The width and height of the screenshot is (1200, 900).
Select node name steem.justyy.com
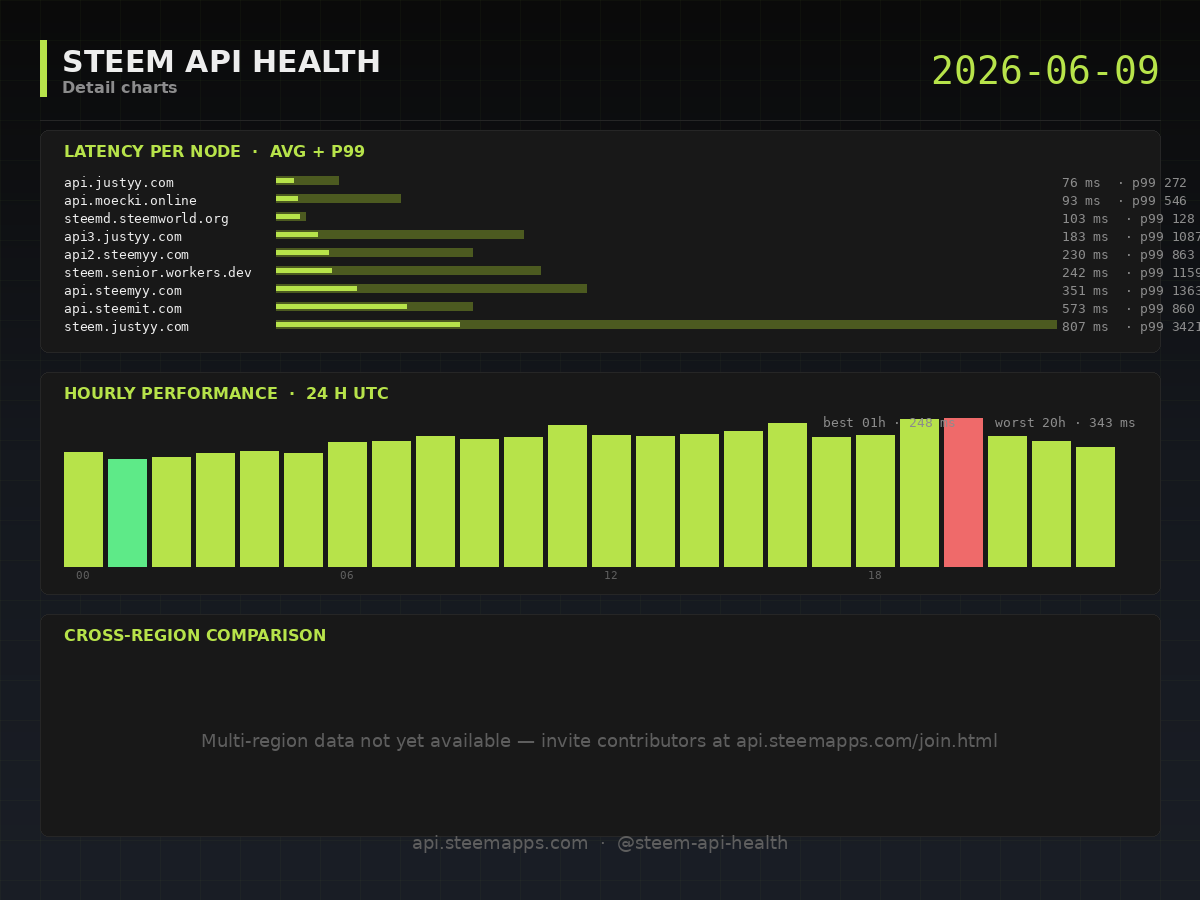(126, 327)
